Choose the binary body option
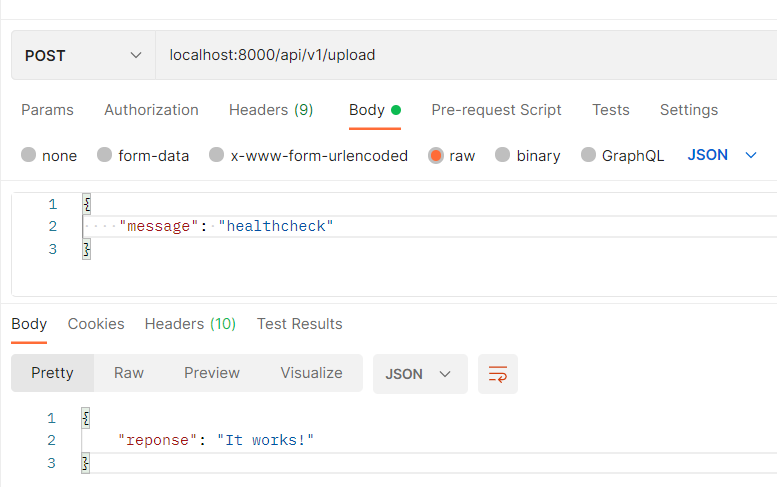This screenshot has height=487, width=777. (502, 155)
